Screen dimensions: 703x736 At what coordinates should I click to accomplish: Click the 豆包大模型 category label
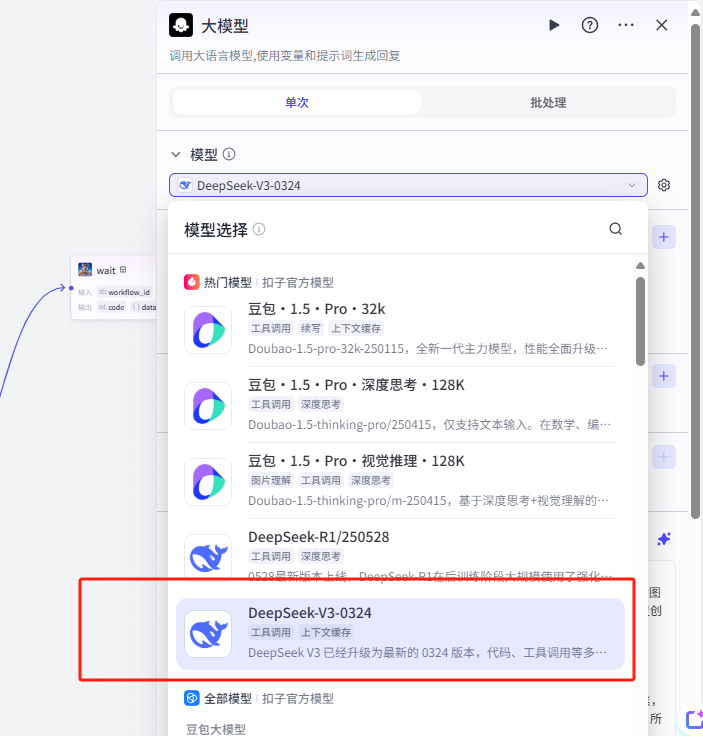216,729
